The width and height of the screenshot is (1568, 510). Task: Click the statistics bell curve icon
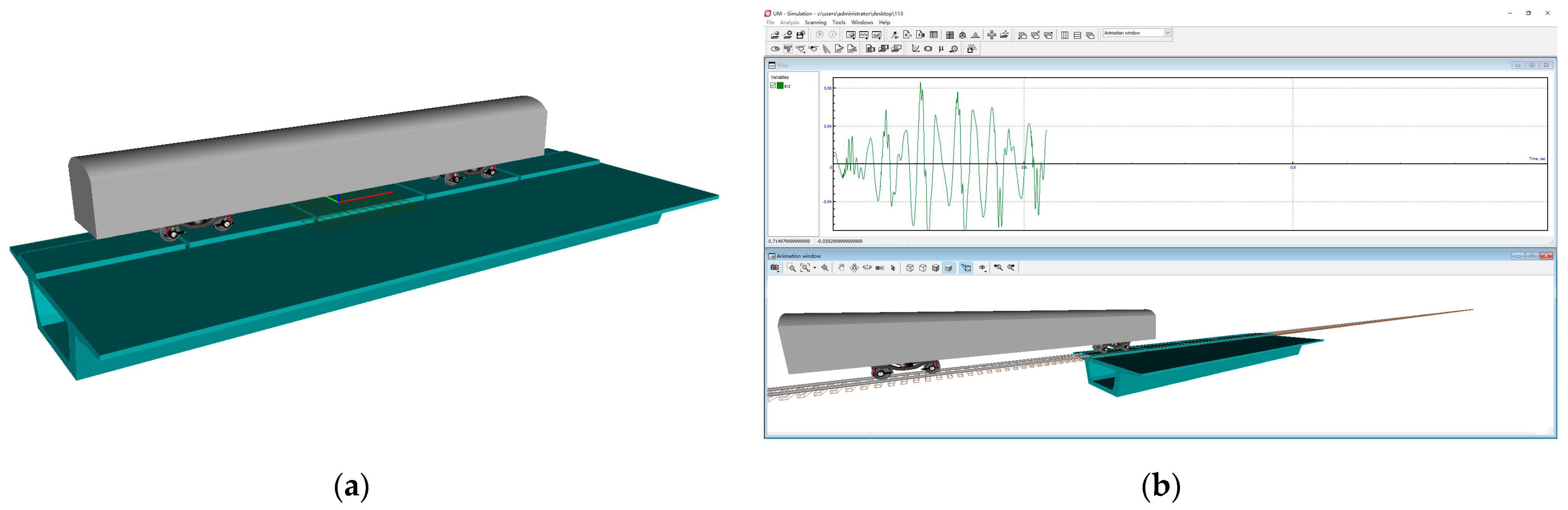point(975,35)
